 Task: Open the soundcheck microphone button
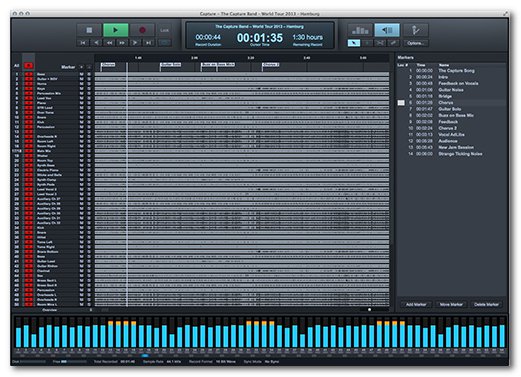pyautogui.click(x=415, y=30)
